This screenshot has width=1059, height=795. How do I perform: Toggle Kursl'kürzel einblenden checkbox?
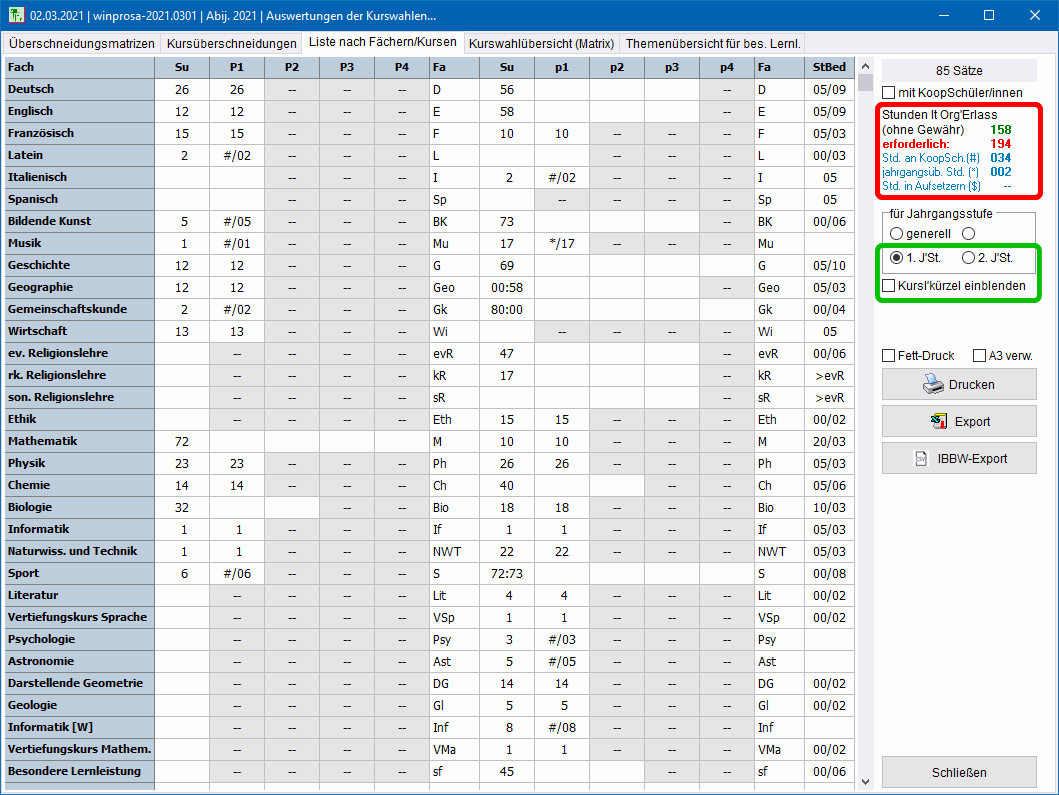[x=889, y=286]
